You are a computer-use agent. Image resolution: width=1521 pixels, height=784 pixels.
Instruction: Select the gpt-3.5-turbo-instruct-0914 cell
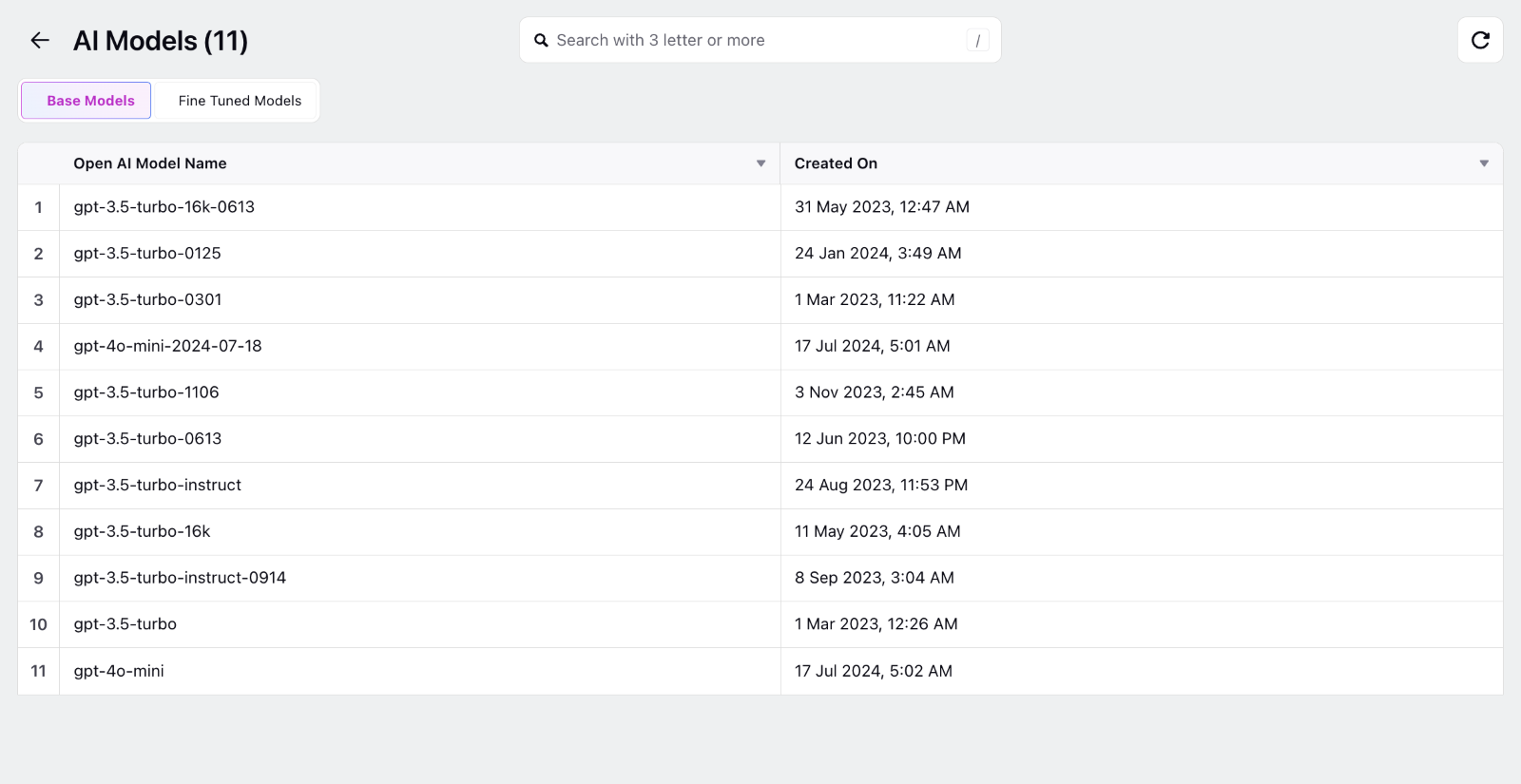(420, 578)
